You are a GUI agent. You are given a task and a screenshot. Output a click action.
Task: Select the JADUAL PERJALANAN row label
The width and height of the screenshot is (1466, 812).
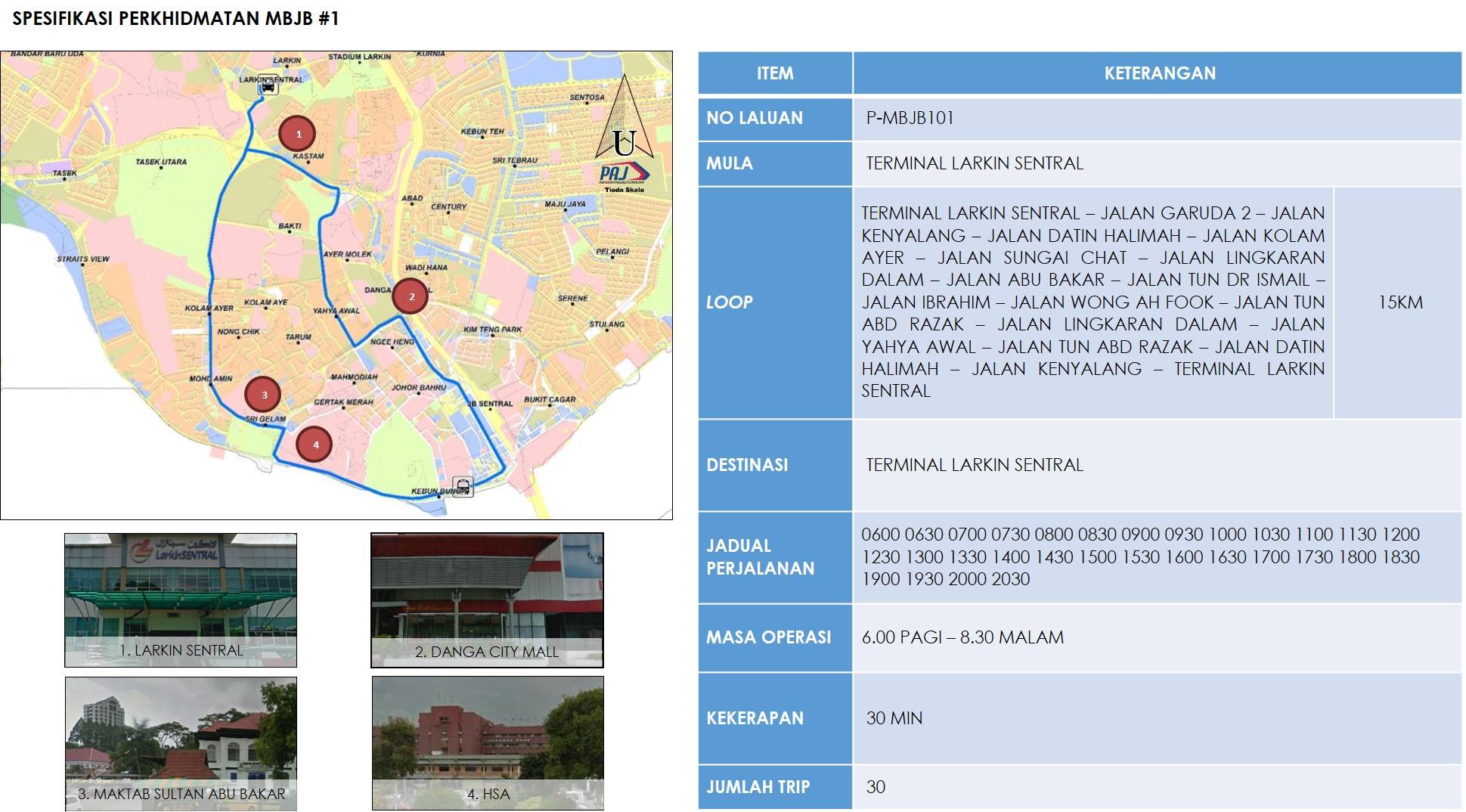click(761, 557)
